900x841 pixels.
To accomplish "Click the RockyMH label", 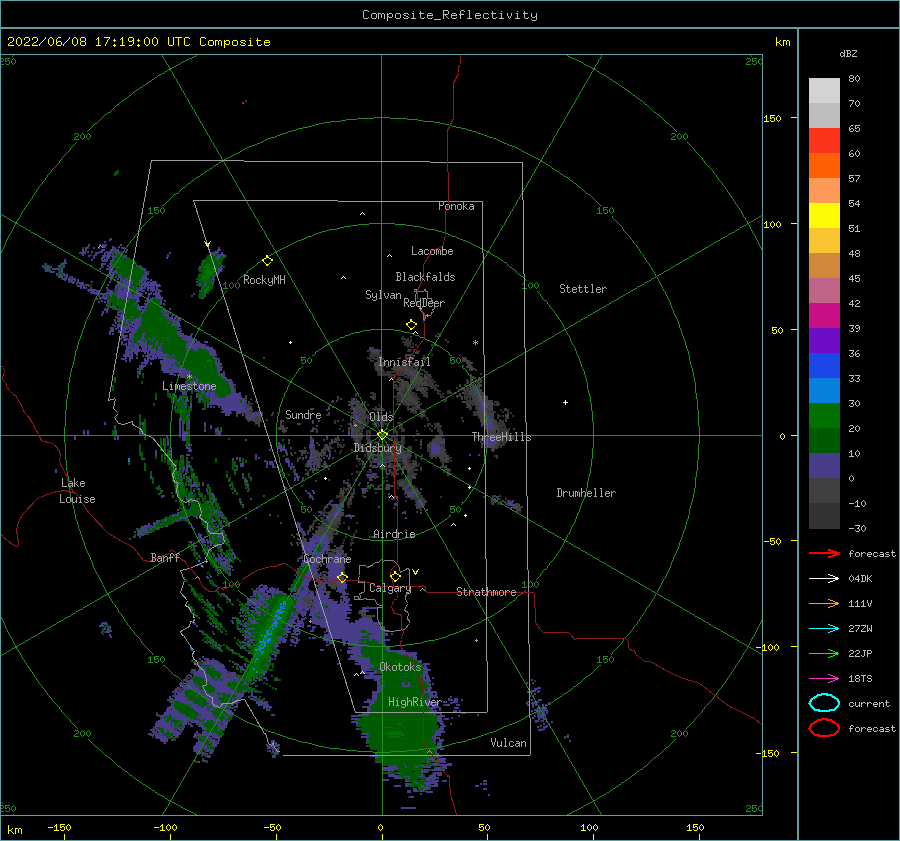I will coord(264,280).
